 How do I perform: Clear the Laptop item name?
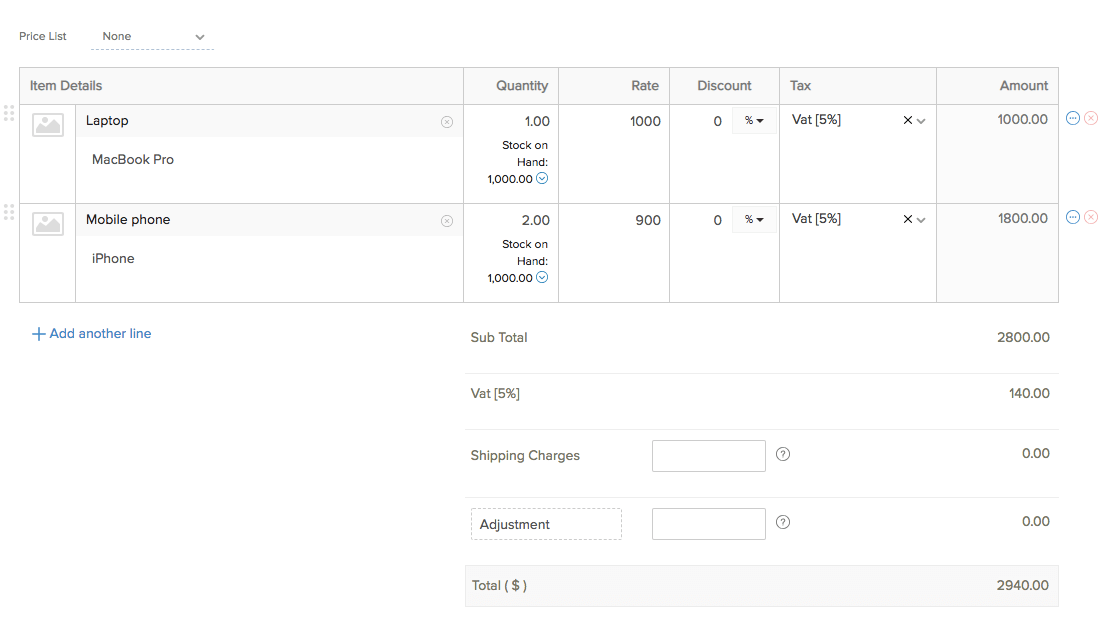point(447,122)
